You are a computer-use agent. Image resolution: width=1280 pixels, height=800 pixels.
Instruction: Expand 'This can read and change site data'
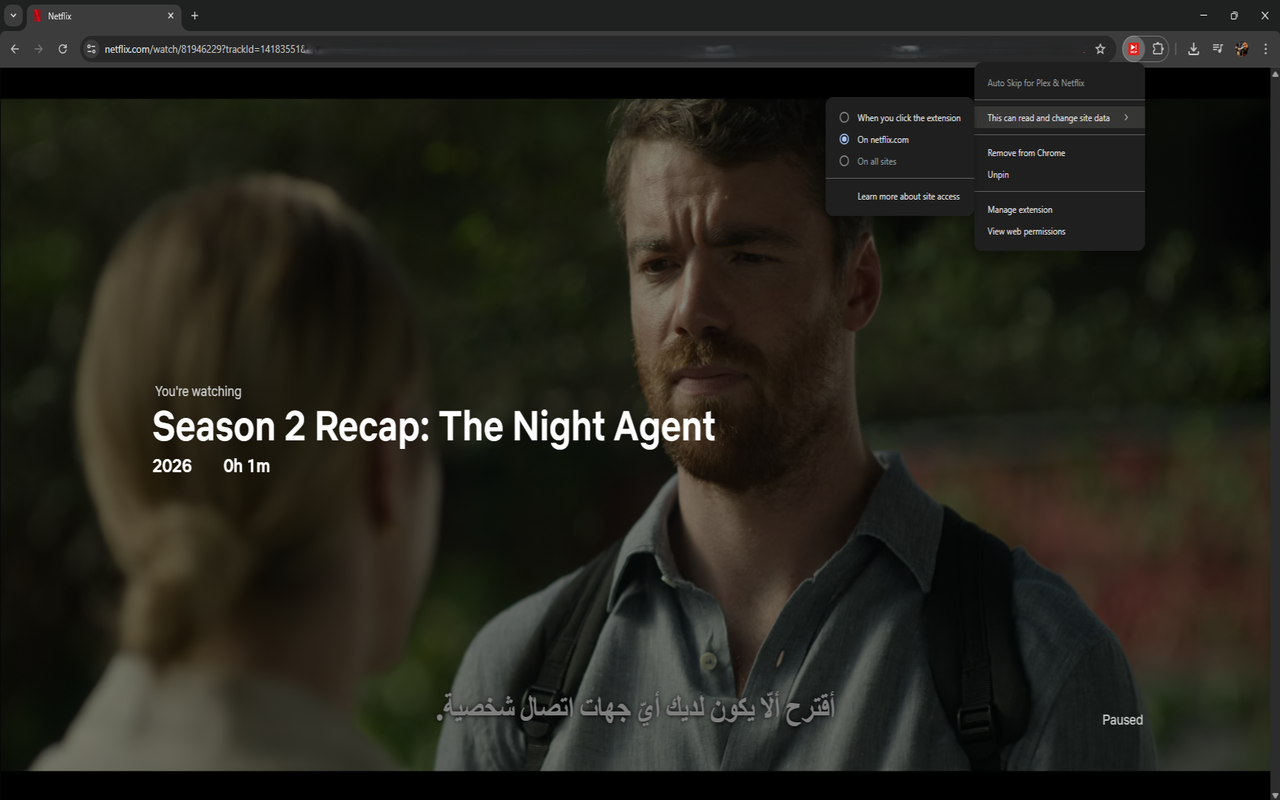(x=1046, y=117)
